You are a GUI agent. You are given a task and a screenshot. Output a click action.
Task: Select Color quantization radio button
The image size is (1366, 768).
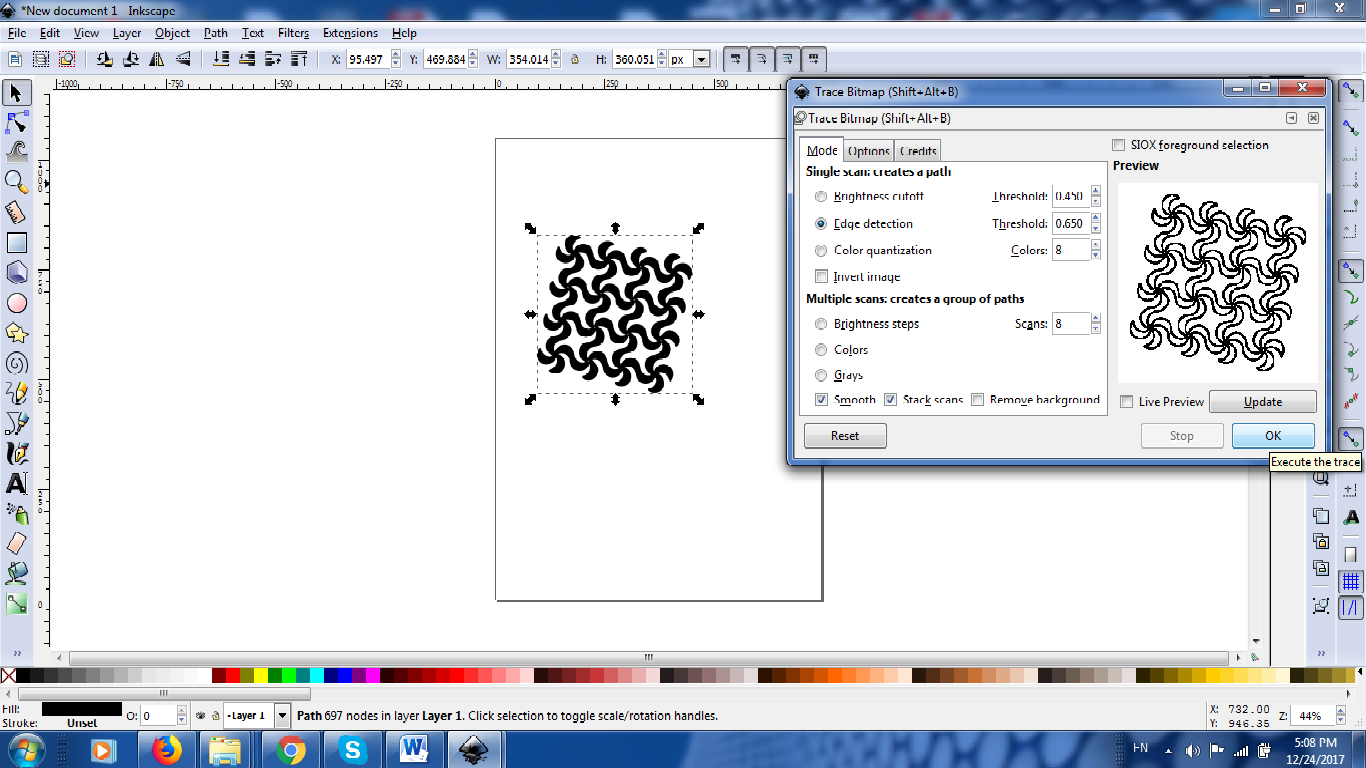pos(821,251)
